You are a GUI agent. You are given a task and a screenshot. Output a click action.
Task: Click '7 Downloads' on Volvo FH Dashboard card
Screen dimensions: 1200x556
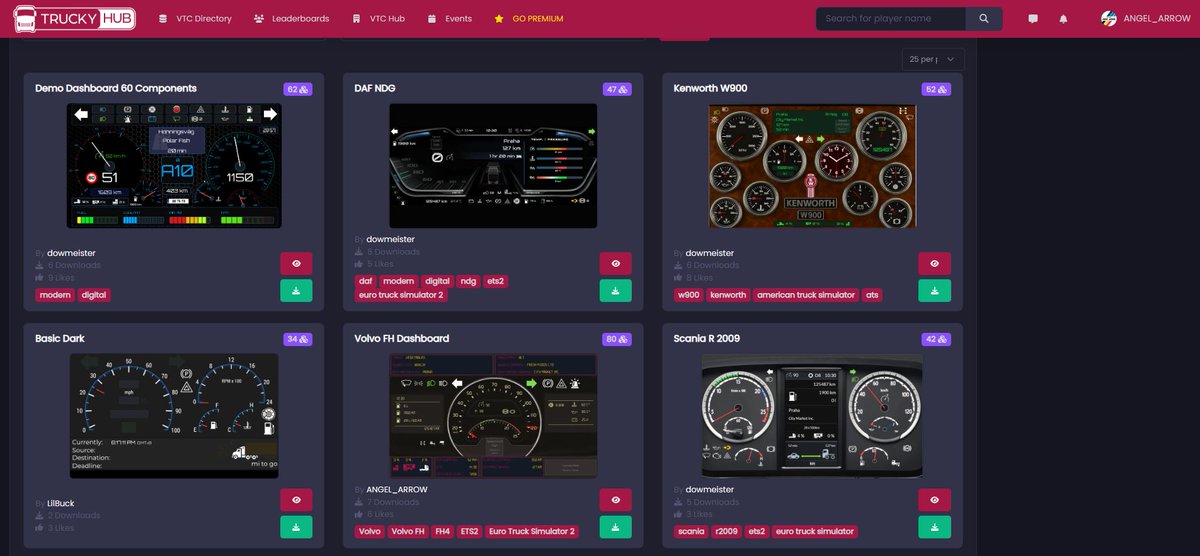click(x=393, y=502)
